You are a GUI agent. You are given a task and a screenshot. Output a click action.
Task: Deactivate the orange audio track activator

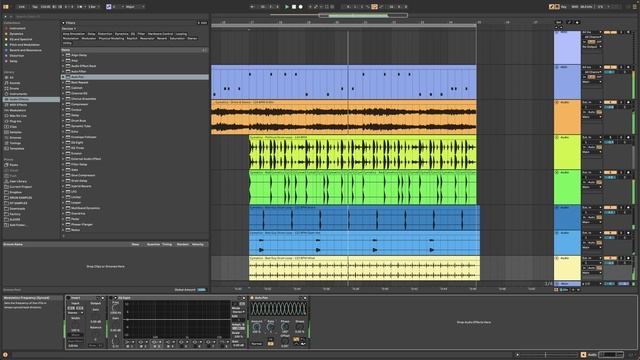(x=611, y=102)
